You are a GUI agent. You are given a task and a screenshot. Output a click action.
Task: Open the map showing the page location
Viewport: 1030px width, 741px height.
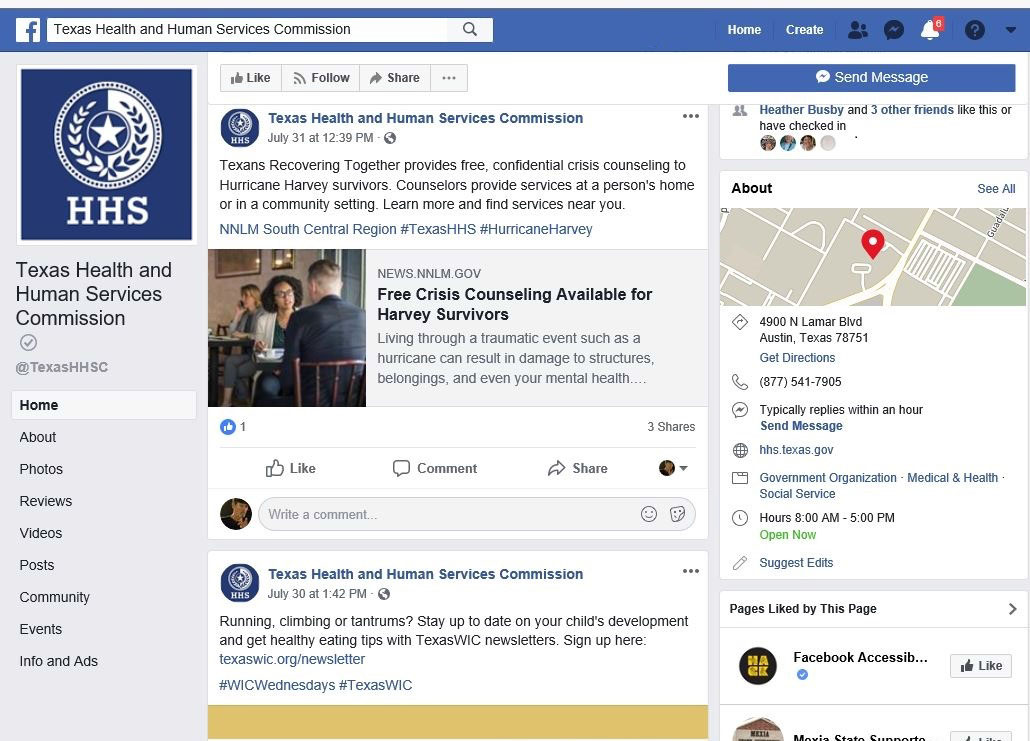click(x=873, y=257)
